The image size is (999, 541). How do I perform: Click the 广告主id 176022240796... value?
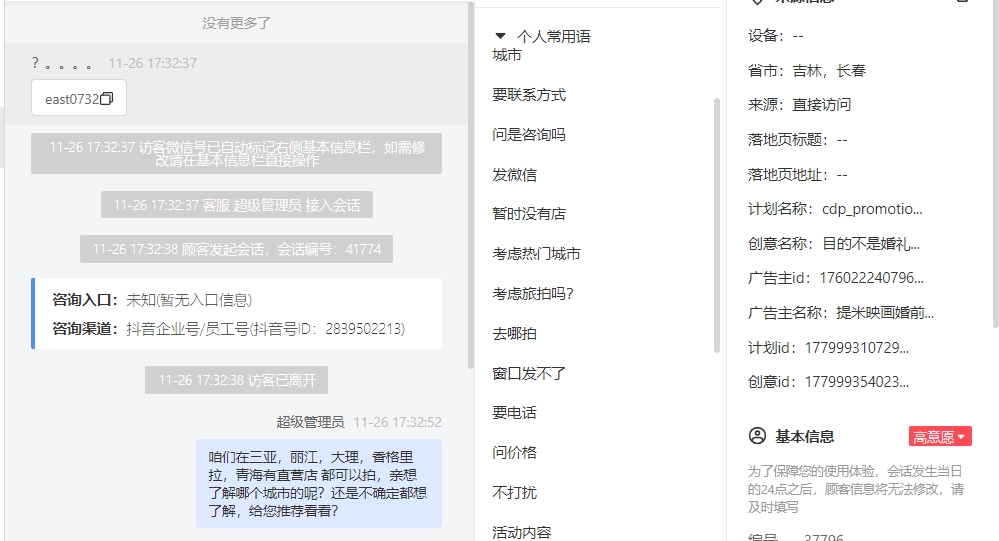[x=872, y=278]
